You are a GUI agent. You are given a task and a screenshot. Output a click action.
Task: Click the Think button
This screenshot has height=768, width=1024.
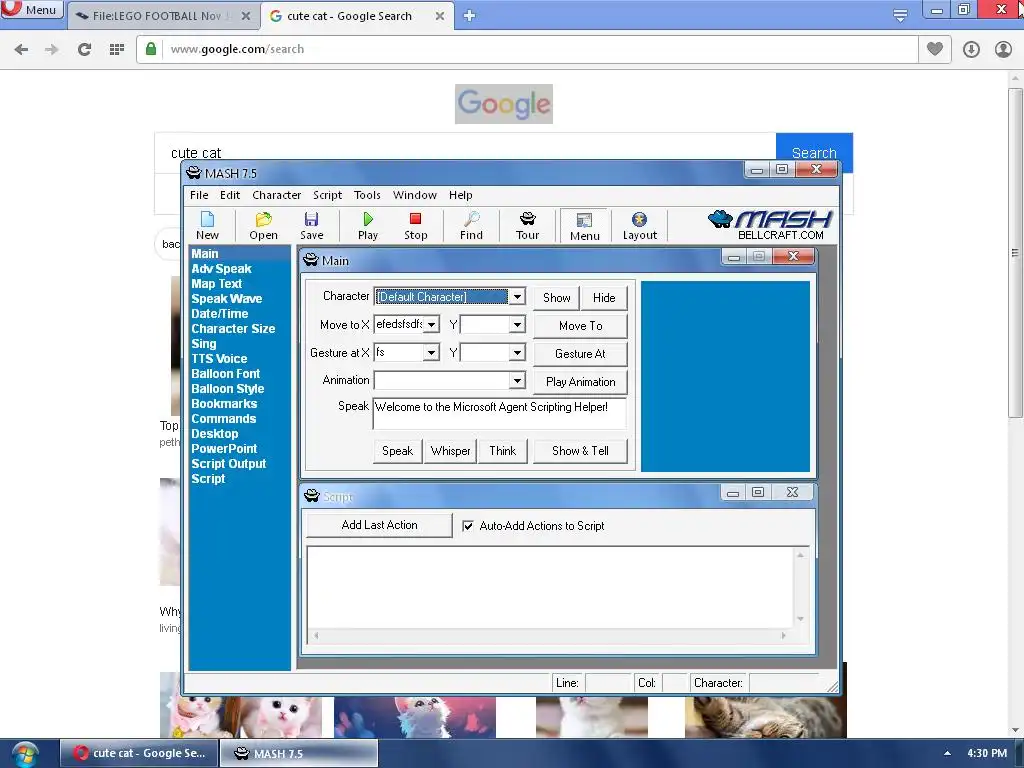click(503, 451)
